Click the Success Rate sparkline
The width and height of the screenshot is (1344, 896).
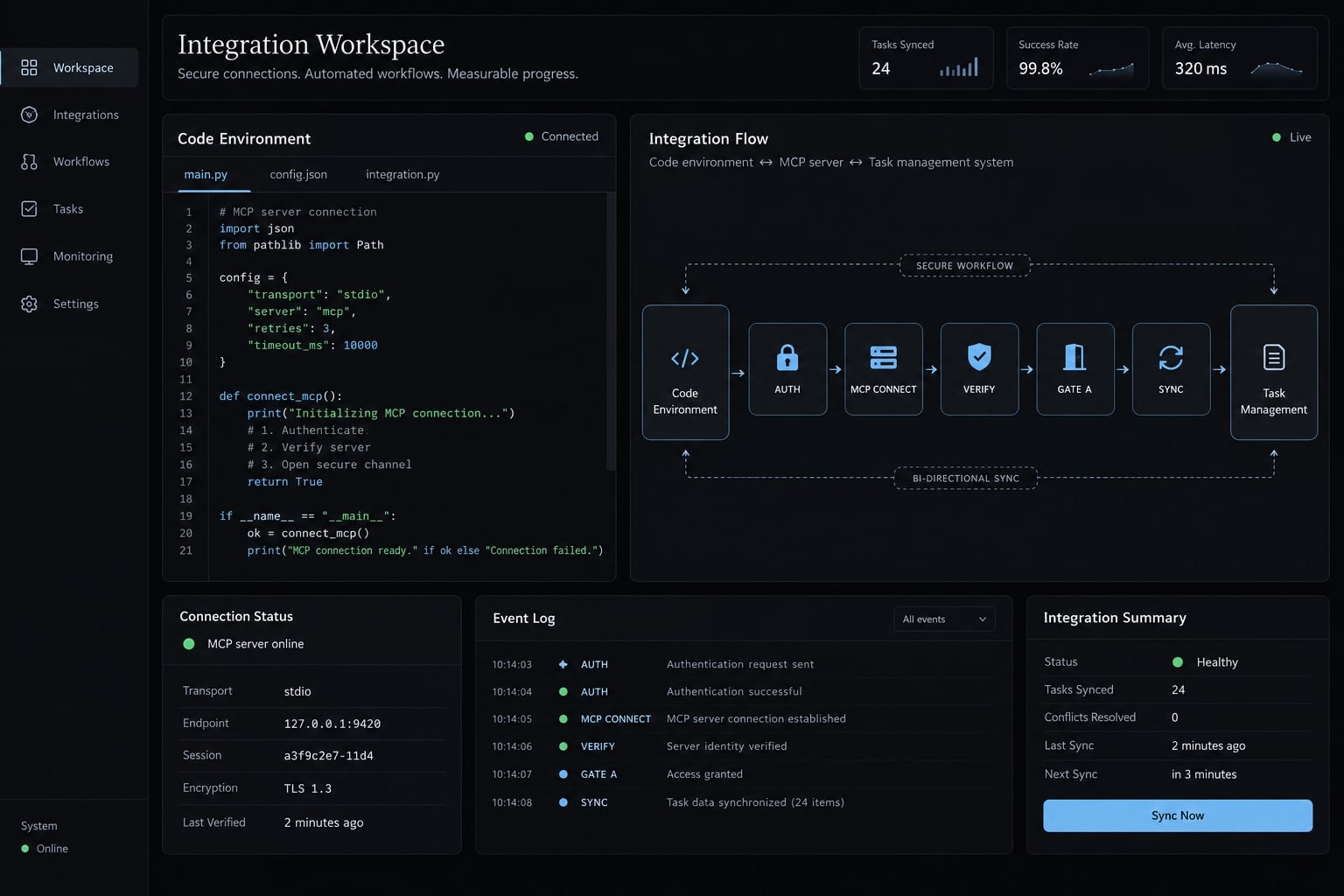pyautogui.click(x=1111, y=69)
